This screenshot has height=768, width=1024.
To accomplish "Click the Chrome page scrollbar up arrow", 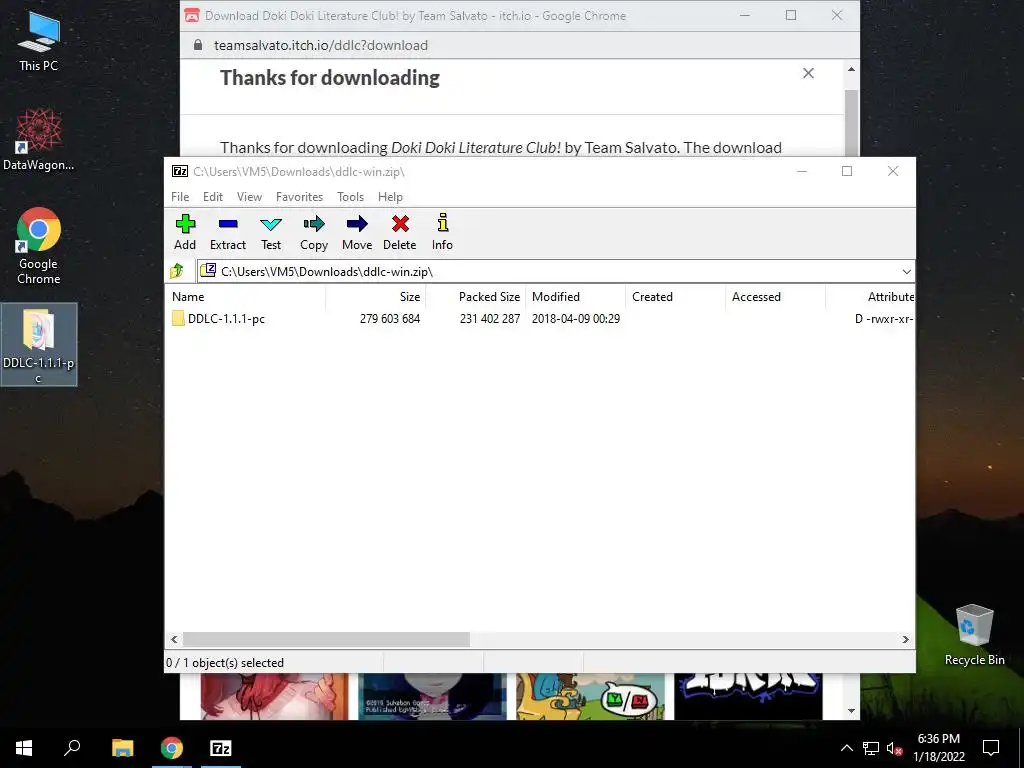I will [851, 69].
